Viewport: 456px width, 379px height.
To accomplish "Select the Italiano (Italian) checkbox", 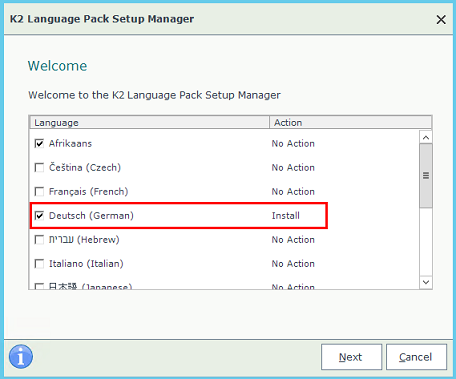I will coord(39,264).
